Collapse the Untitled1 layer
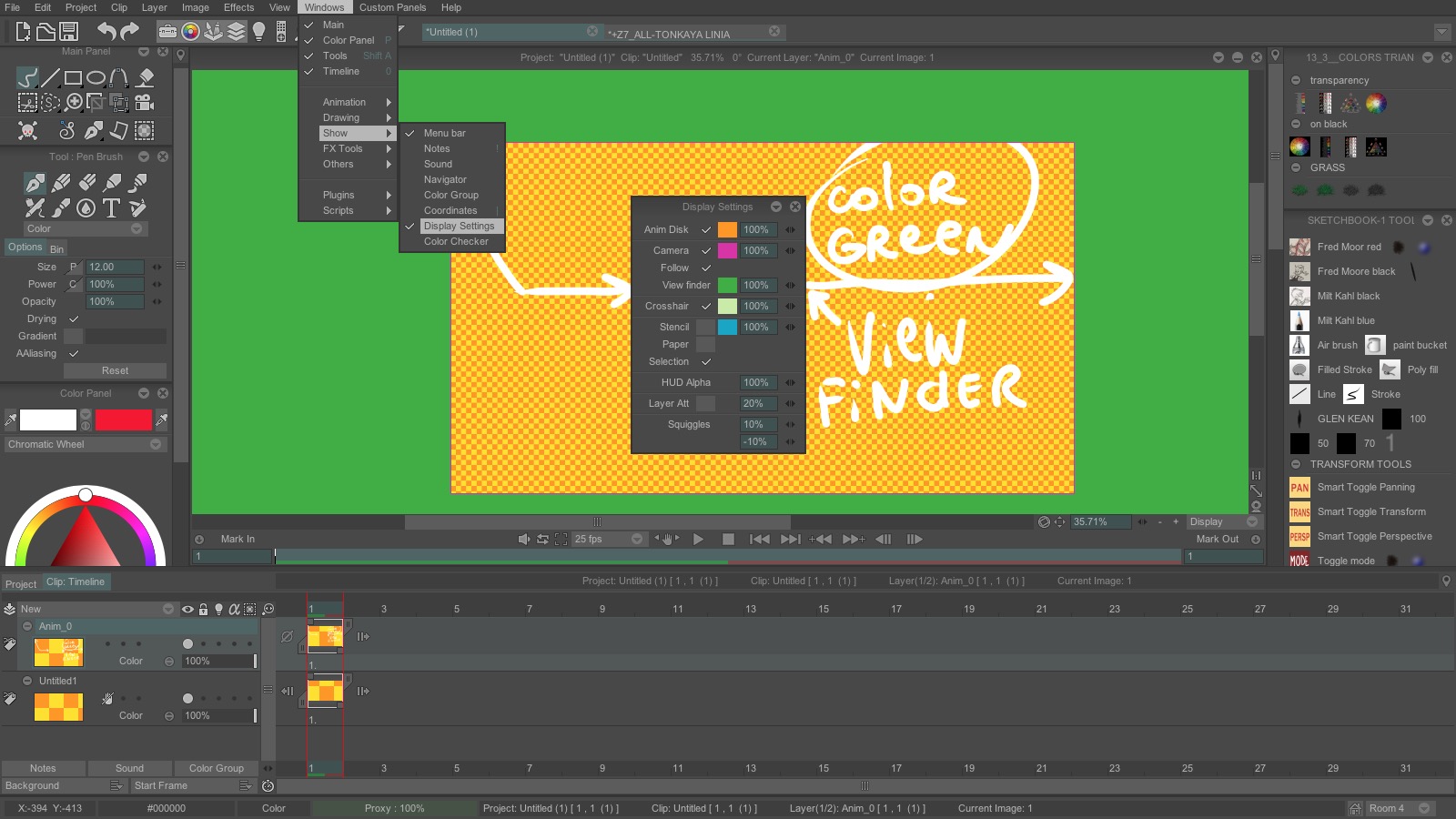 (x=27, y=681)
